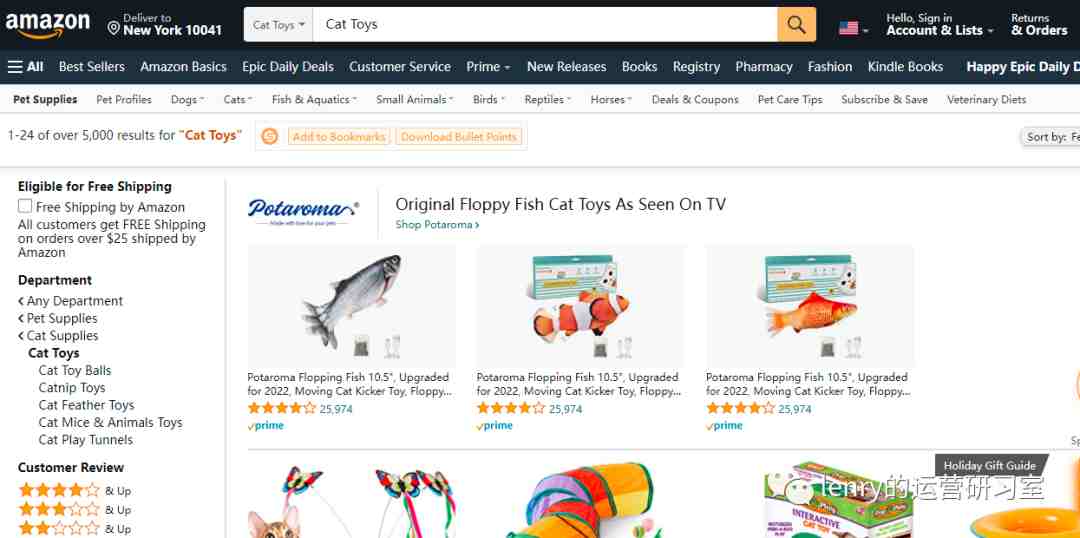Open the Sort by dropdown

click(x=1050, y=137)
